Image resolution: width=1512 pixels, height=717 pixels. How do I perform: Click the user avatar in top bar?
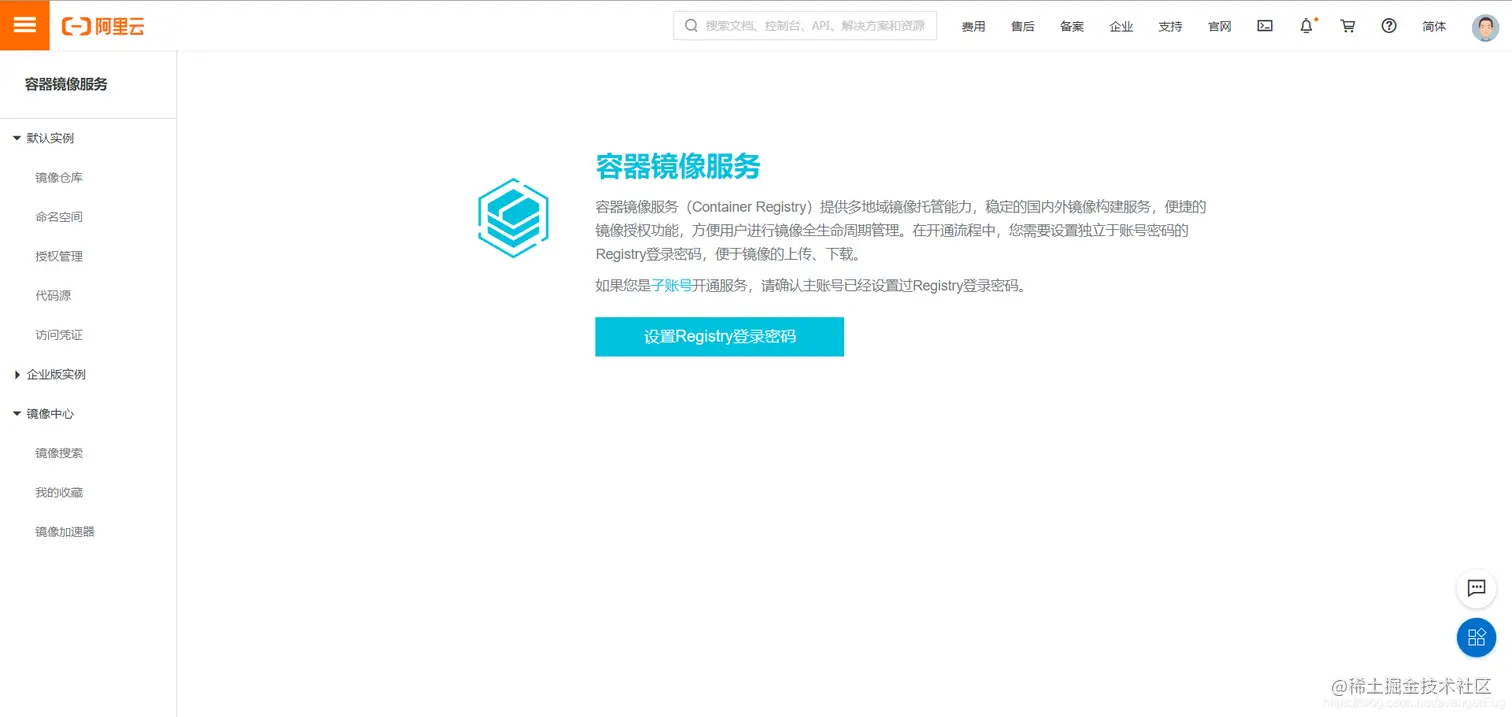[1484, 27]
